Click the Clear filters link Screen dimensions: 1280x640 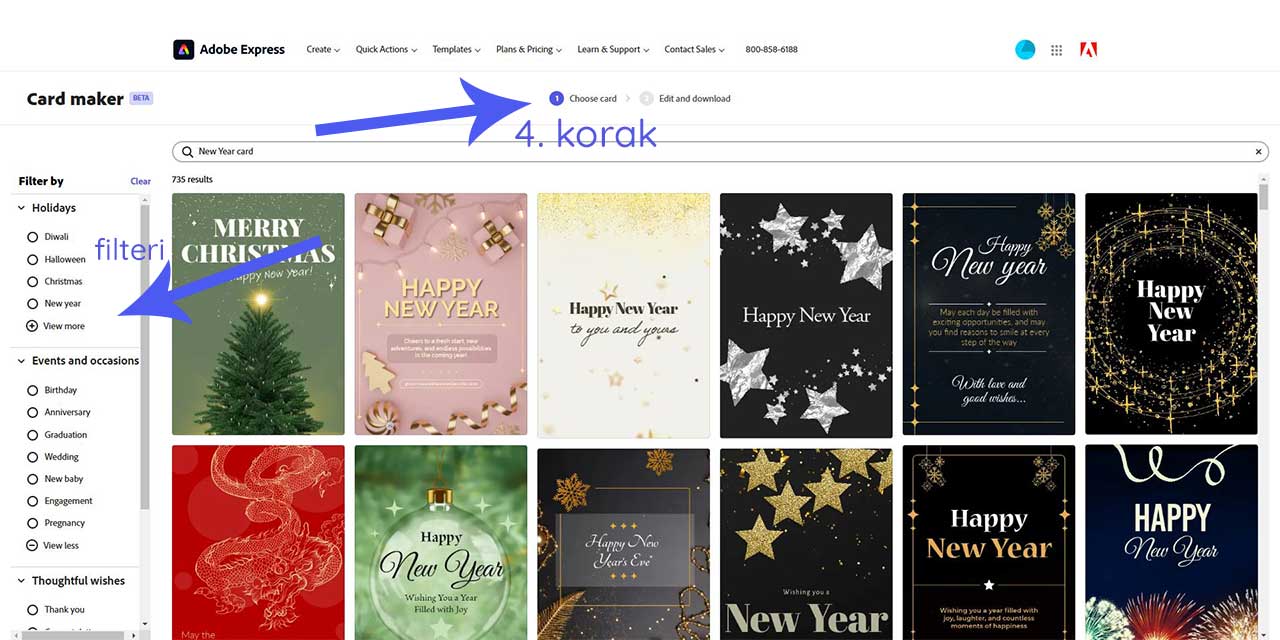140,181
